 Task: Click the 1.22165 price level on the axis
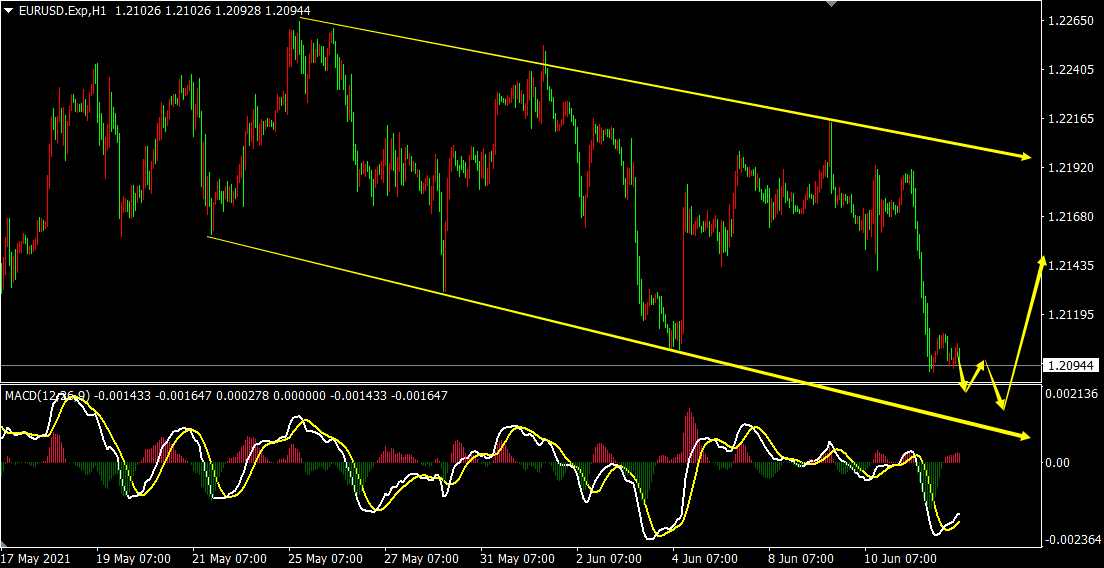click(x=1069, y=119)
